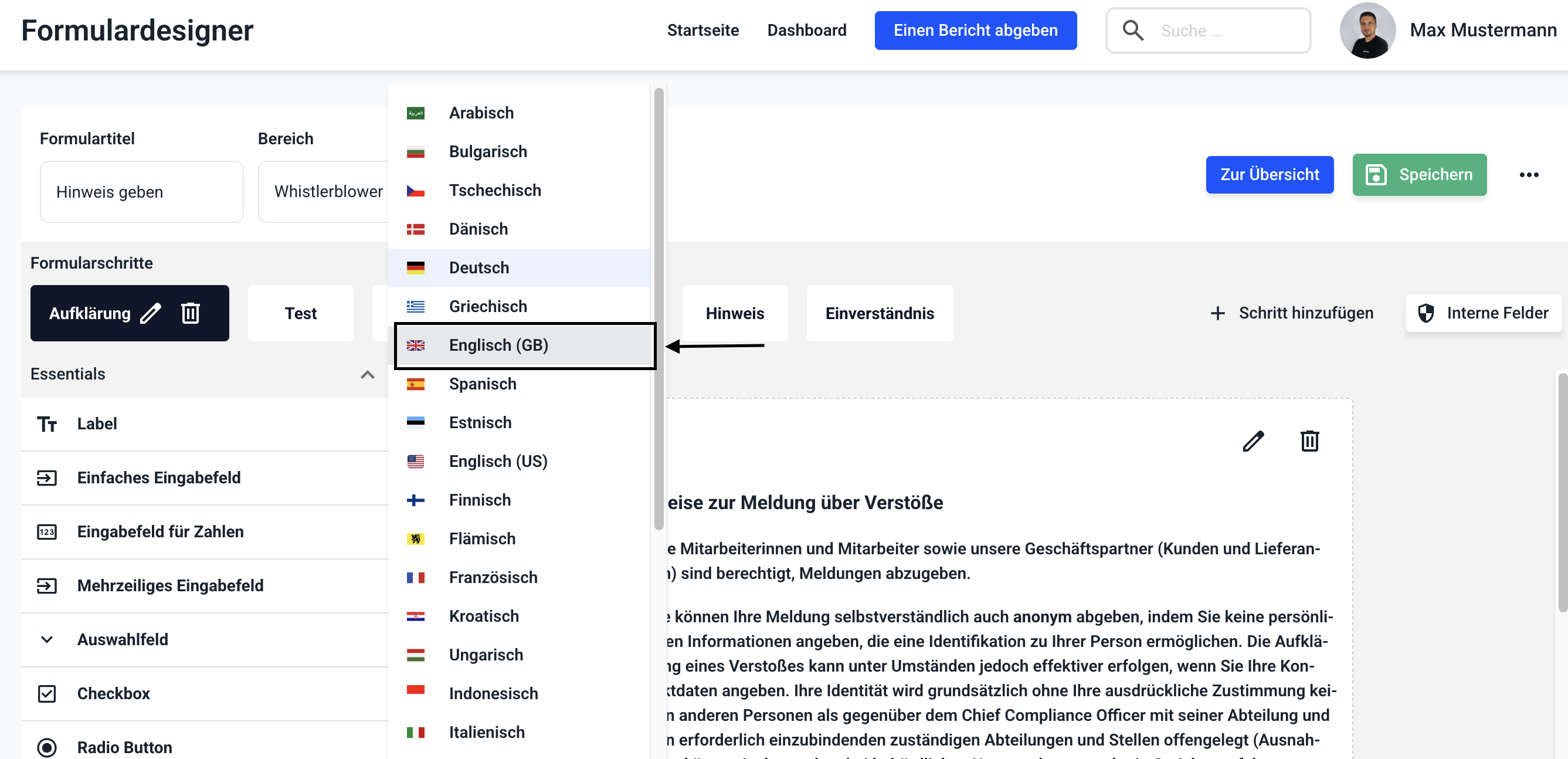The height and width of the screenshot is (759, 1568).
Task: Click the Max Mustermann profile avatar
Action: click(x=1366, y=31)
